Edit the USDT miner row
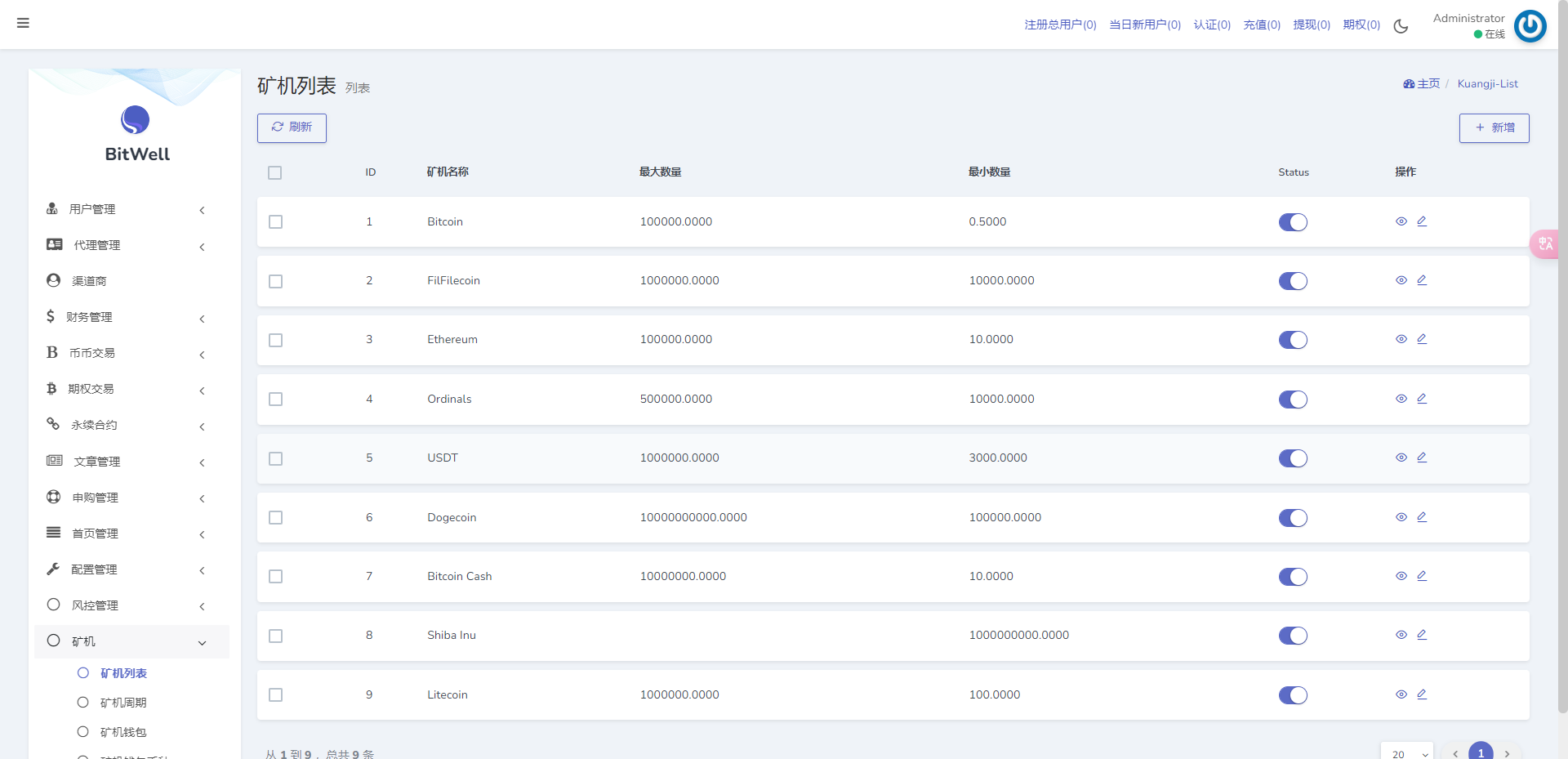Screen dimensions: 1568x759 pyautogui.click(x=1422, y=458)
